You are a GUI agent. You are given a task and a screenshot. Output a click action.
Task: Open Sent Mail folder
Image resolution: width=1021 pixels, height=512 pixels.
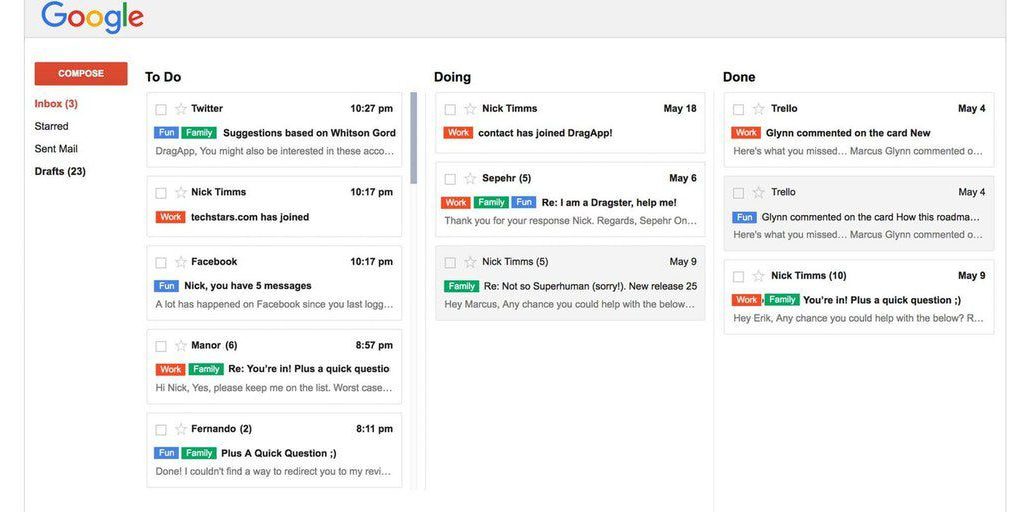(56, 149)
